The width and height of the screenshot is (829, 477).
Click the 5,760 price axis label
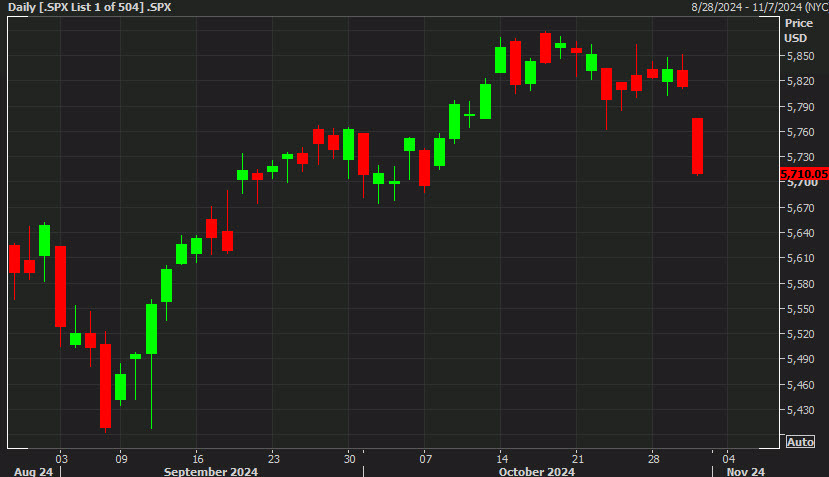coord(800,132)
